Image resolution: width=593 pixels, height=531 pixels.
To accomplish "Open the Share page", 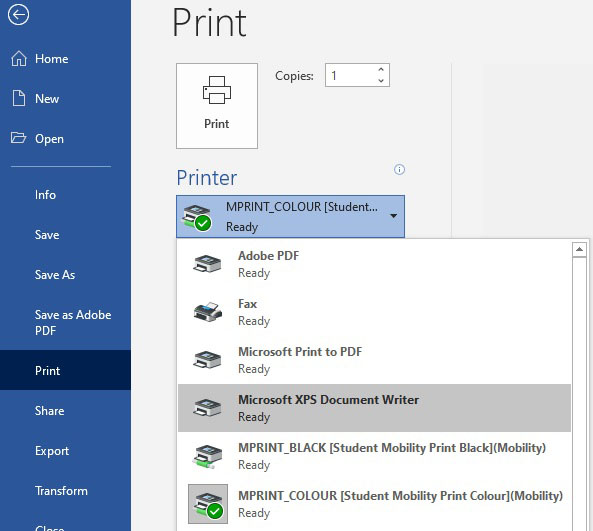I will (x=65, y=411).
